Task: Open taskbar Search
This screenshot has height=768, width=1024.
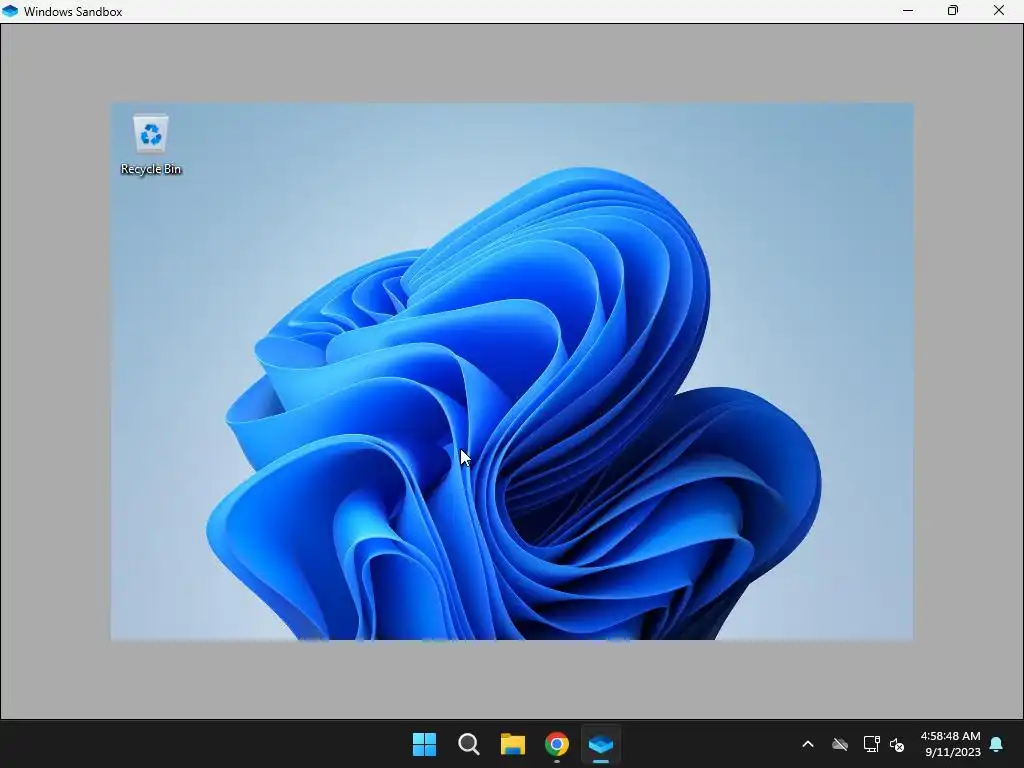Action: (x=469, y=744)
